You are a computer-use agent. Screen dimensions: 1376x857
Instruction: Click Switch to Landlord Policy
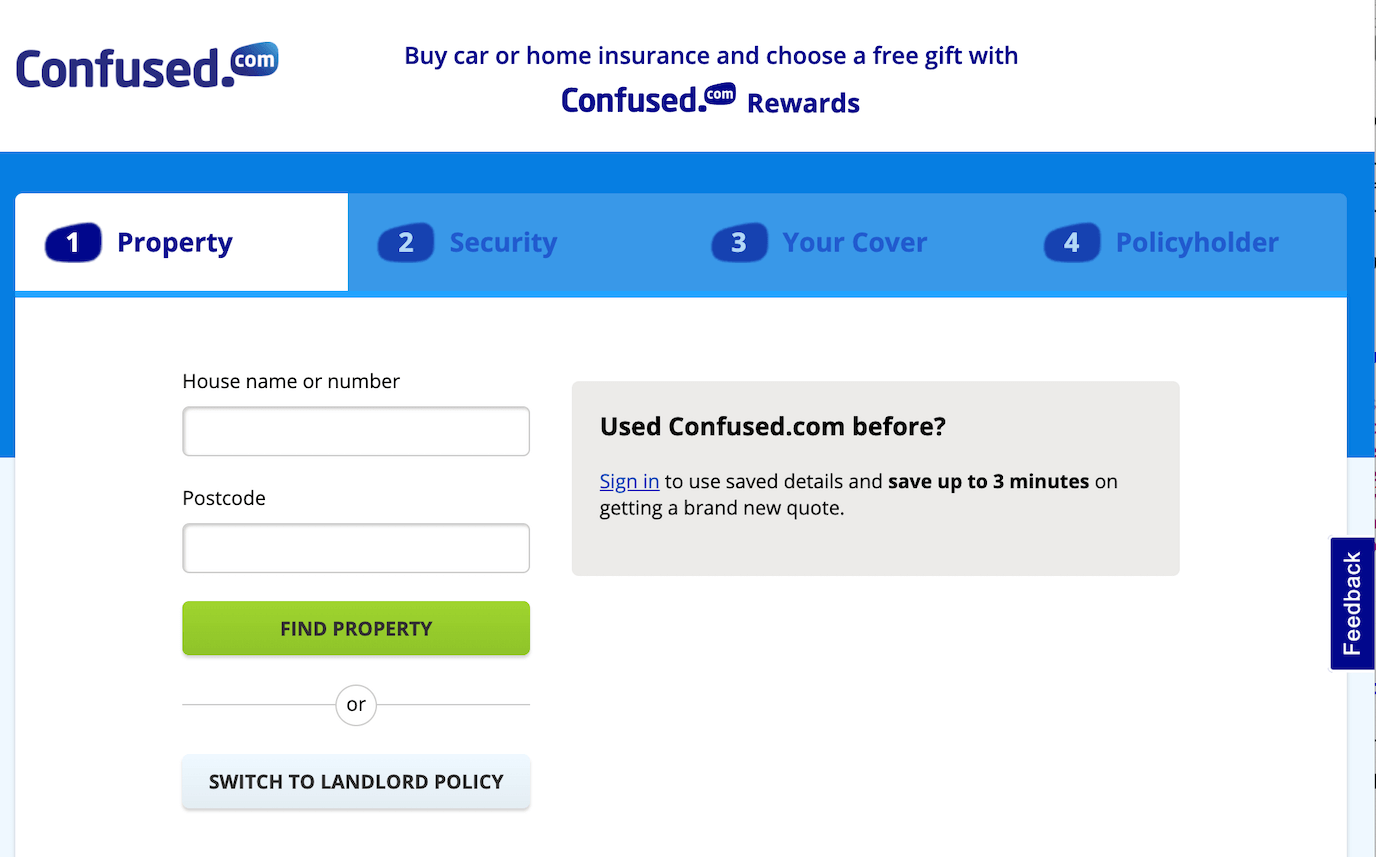(355, 781)
